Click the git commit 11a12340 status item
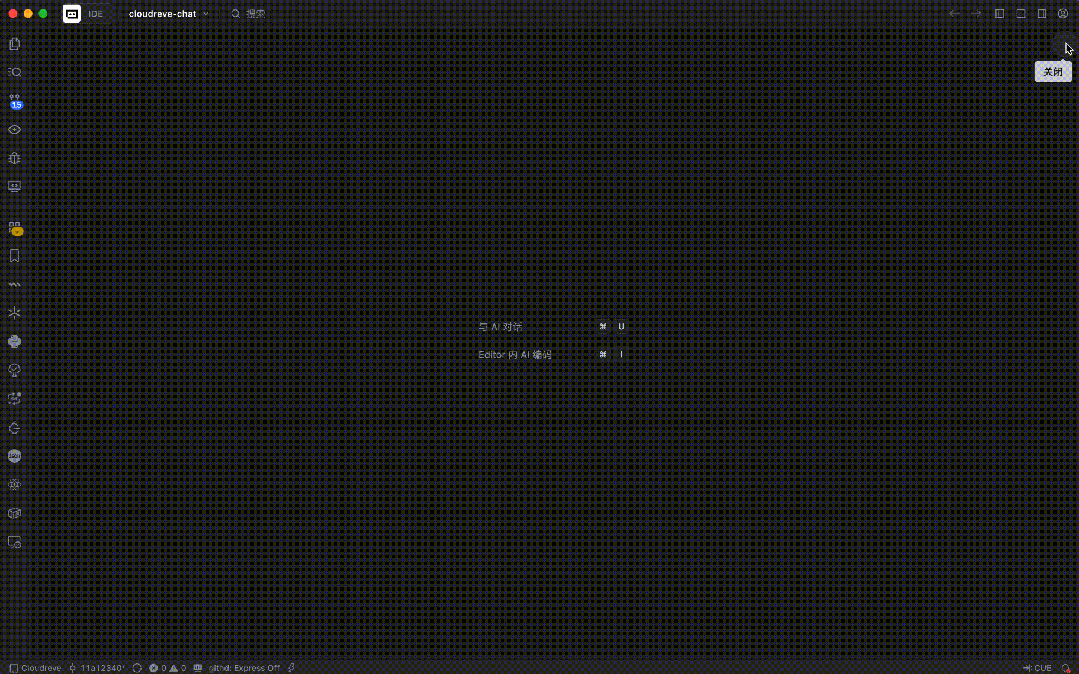The width and height of the screenshot is (1079, 674). point(97,668)
